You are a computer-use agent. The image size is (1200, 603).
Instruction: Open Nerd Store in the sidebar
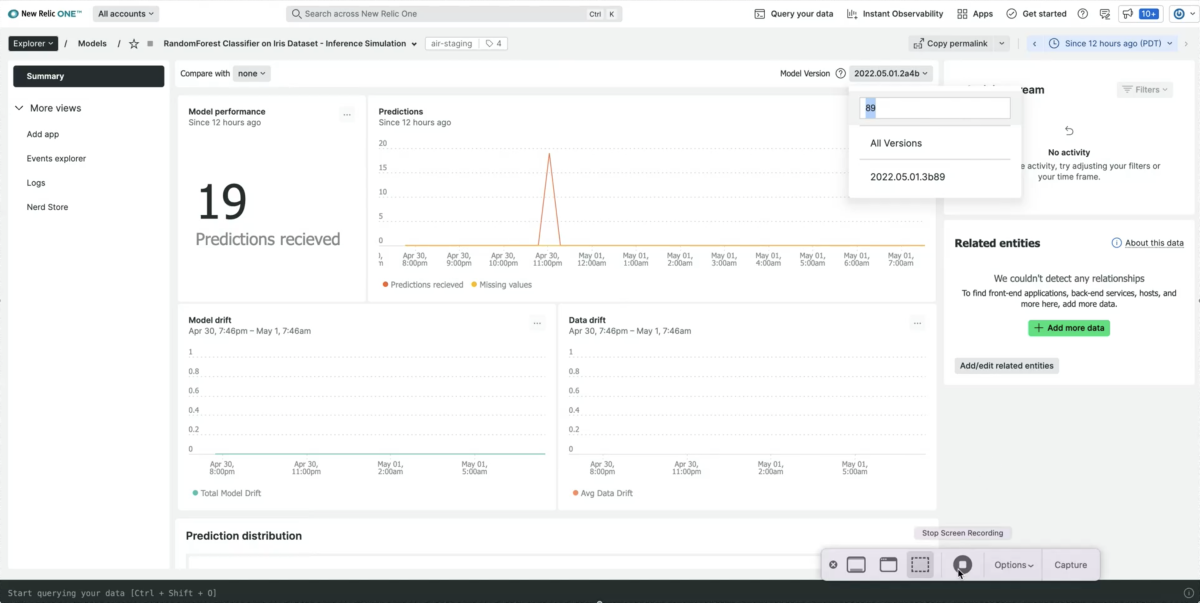[47, 207]
